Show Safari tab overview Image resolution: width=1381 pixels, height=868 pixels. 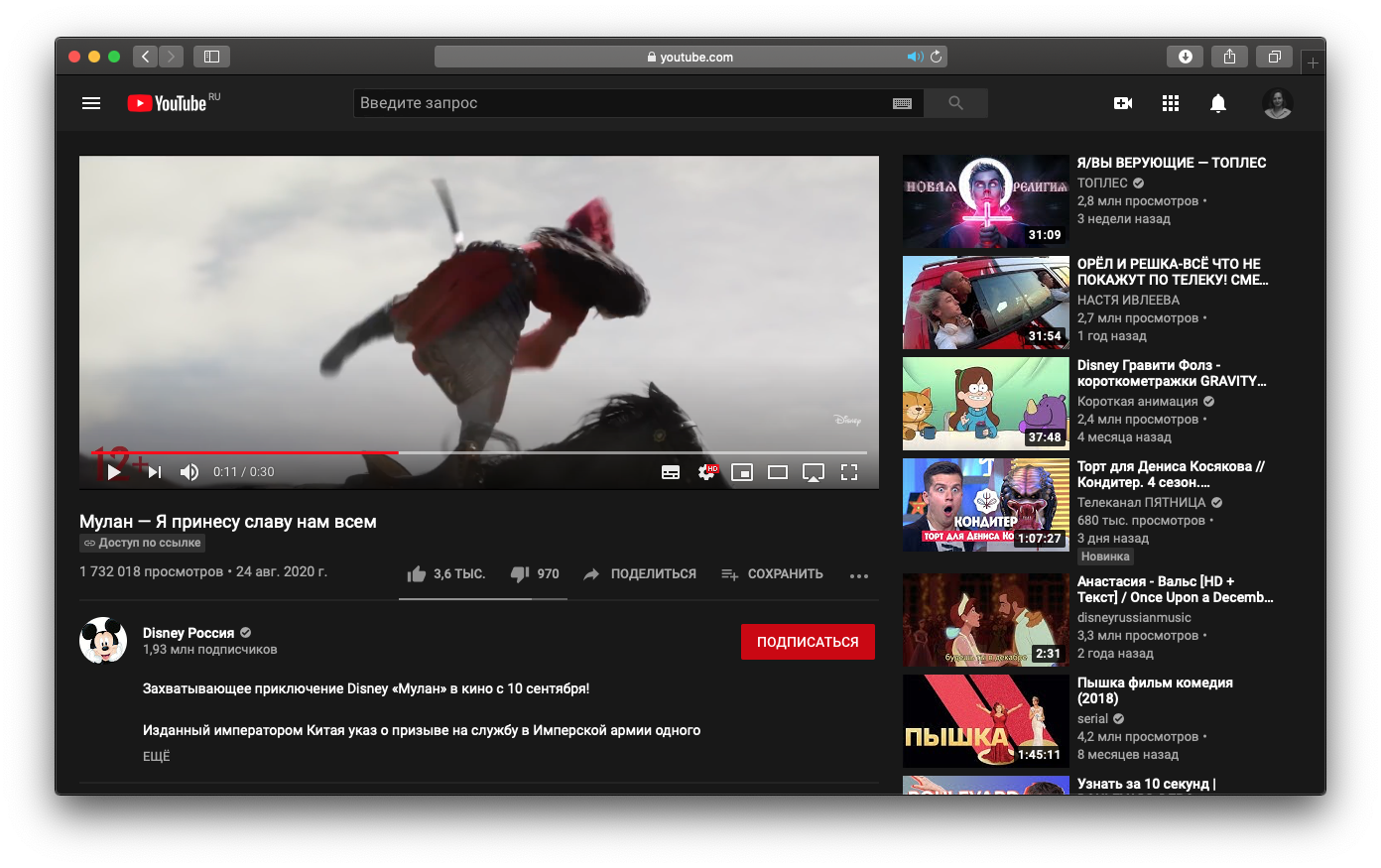(x=1275, y=57)
